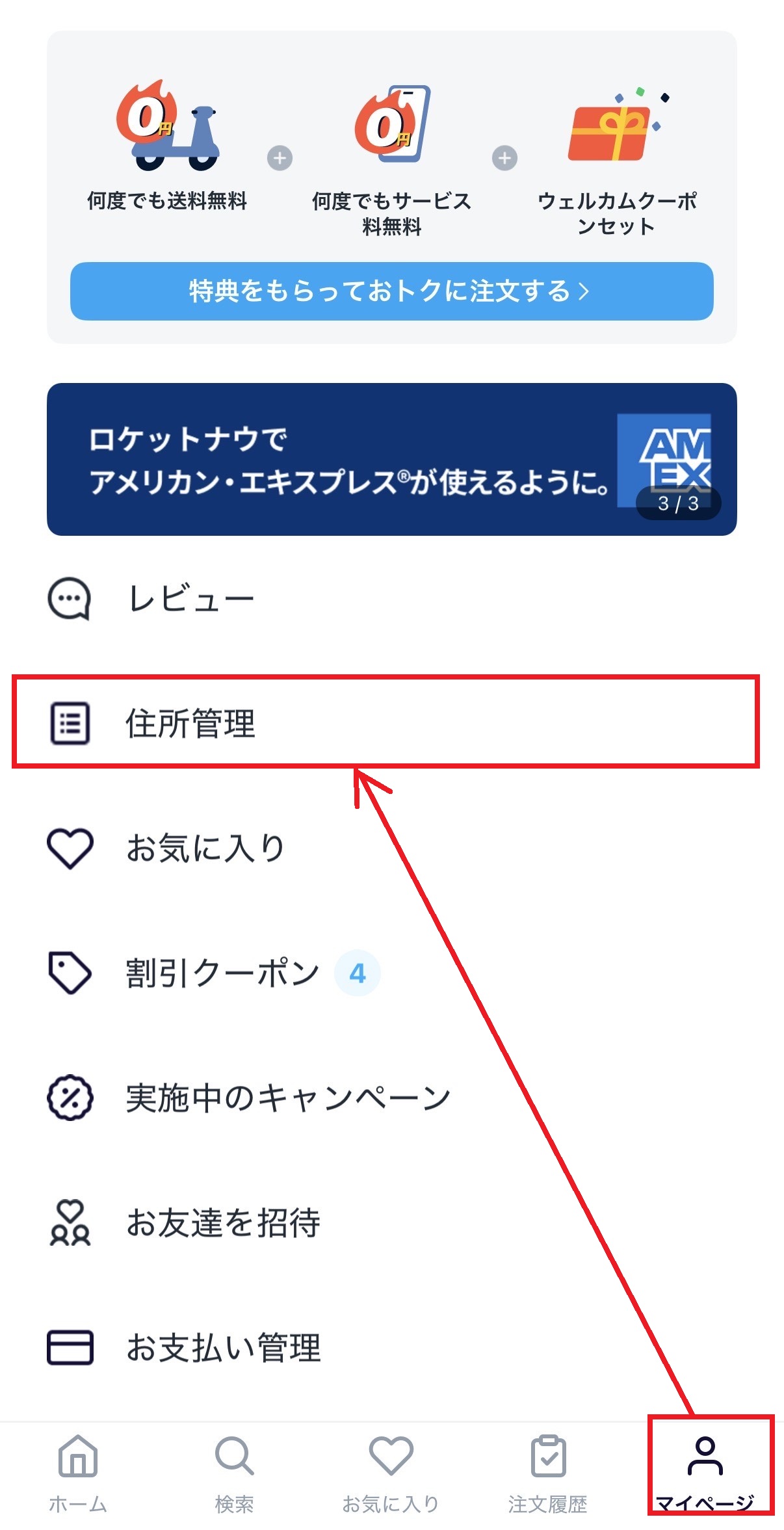This screenshot has height=1530, width=784.
Task: Tap the invite friends people icon
Action: coord(70,1222)
